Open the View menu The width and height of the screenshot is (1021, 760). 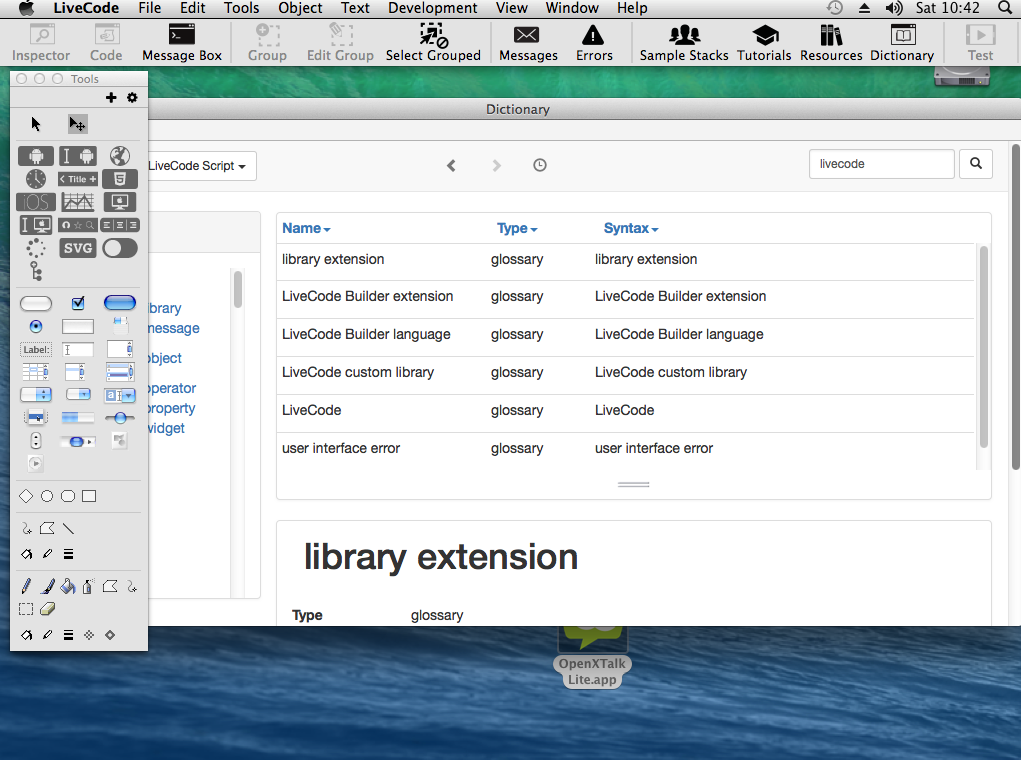coord(512,8)
